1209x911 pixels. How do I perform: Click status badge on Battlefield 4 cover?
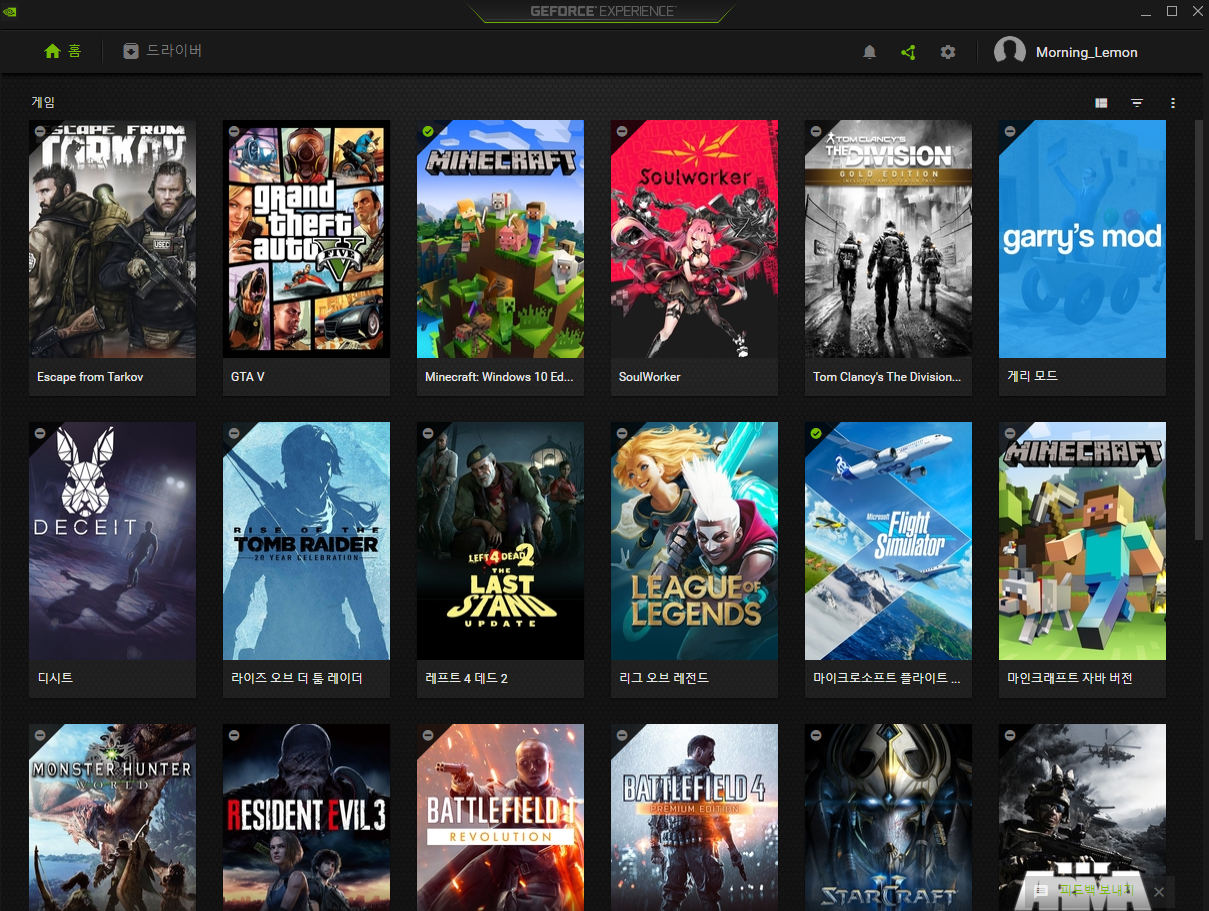tap(622, 735)
